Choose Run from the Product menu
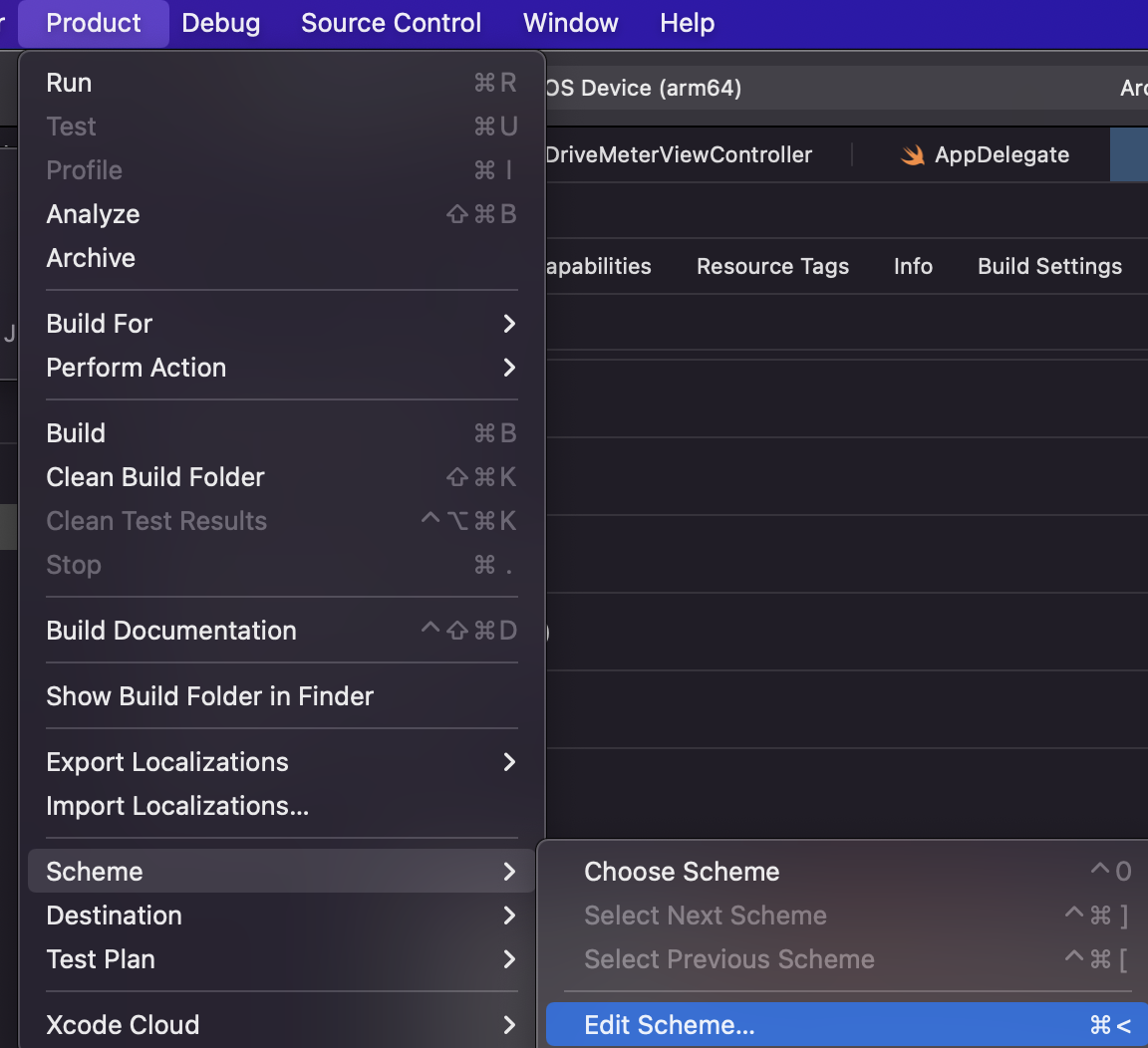This screenshot has height=1048, width=1148. coord(282,83)
